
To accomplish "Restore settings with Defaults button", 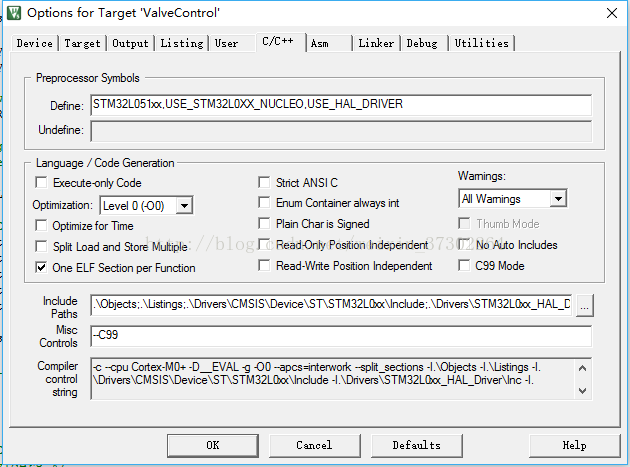I will point(417,445).
